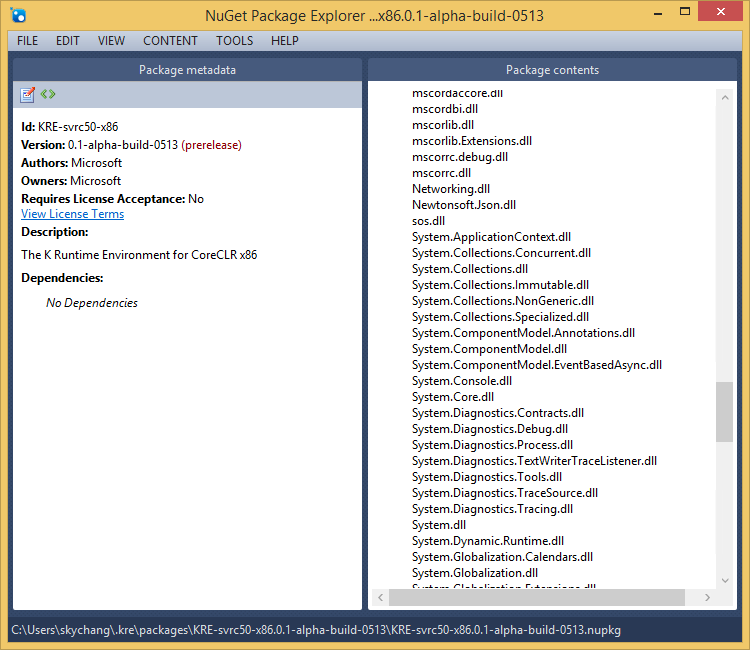750x650 pixels.
Task: Maximize the NuGet Package Explorer window
Action: [685, 12]
